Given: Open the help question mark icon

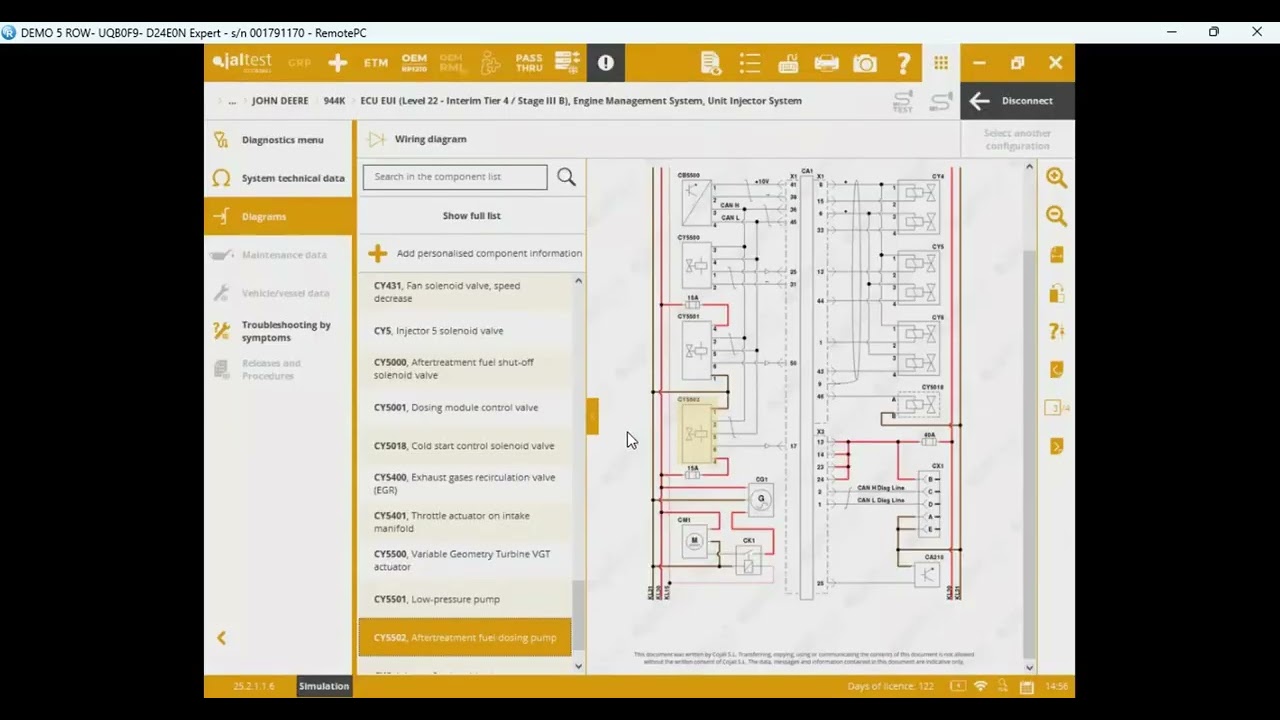Looking at the screenshot, I should (904, 63).
